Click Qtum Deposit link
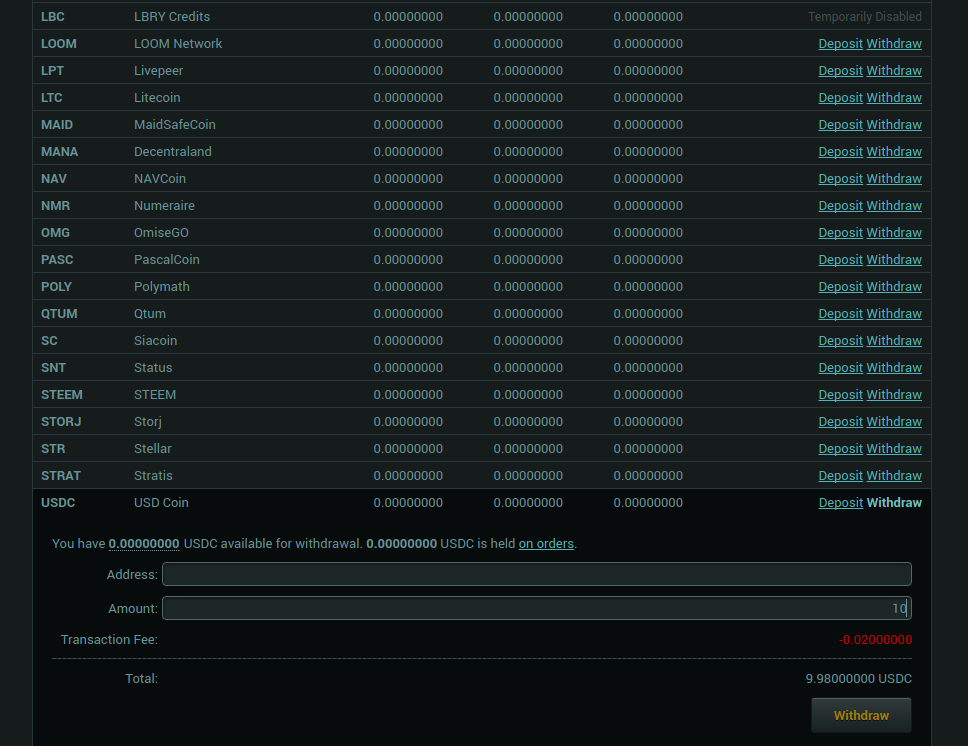 [840, 314]
